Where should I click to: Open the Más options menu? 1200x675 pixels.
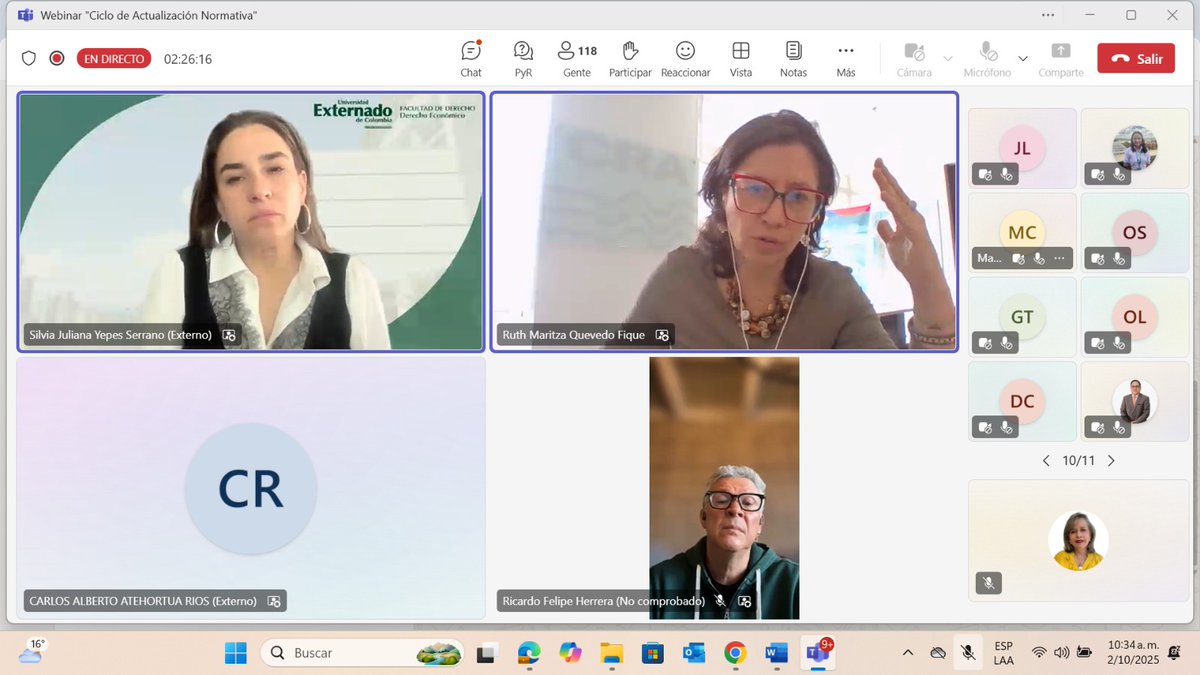pyautogui.click(x=846, y=58)
